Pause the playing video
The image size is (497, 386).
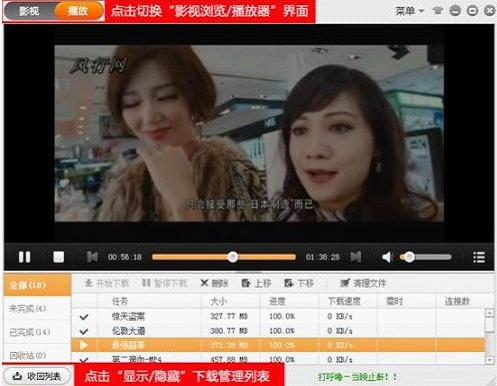24,257
